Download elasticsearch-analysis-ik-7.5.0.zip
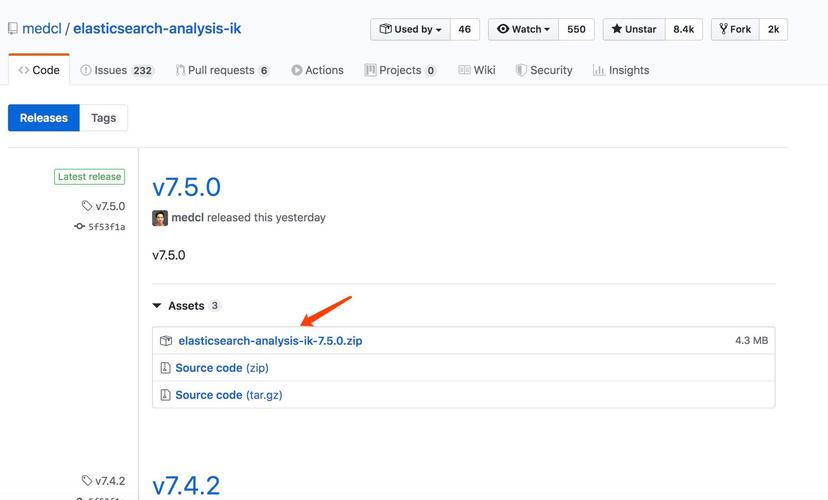This screenshot has height=500, width=828. (x=270, y=341)
